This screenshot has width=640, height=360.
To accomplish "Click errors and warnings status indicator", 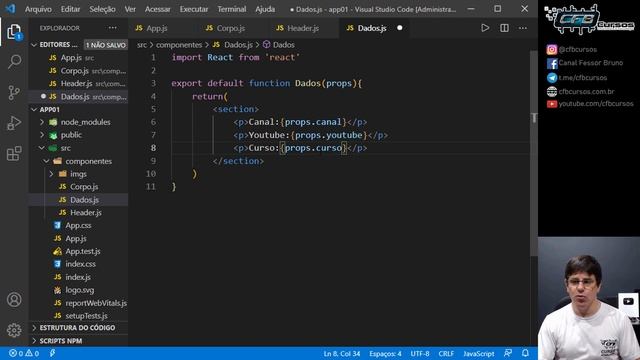I will (x=24, y=353).
